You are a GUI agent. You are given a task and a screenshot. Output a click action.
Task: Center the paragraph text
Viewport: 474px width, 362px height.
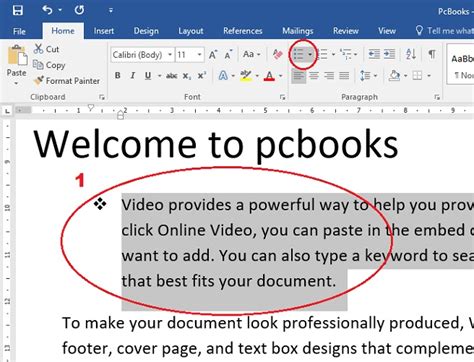point(314,76)
